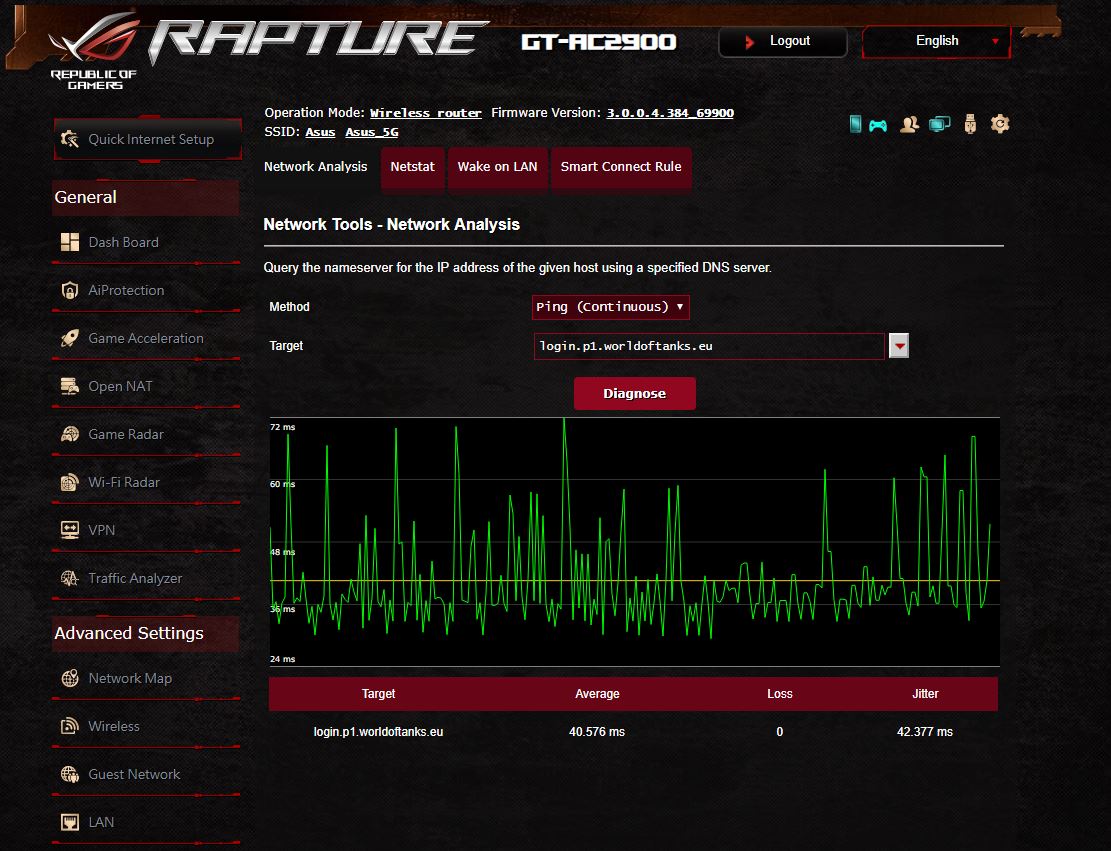This screenshot has width=1111, height=851.
Task: Select the login.p1.worldoftanks.eu result cell
Action: (x=378, y=732)
